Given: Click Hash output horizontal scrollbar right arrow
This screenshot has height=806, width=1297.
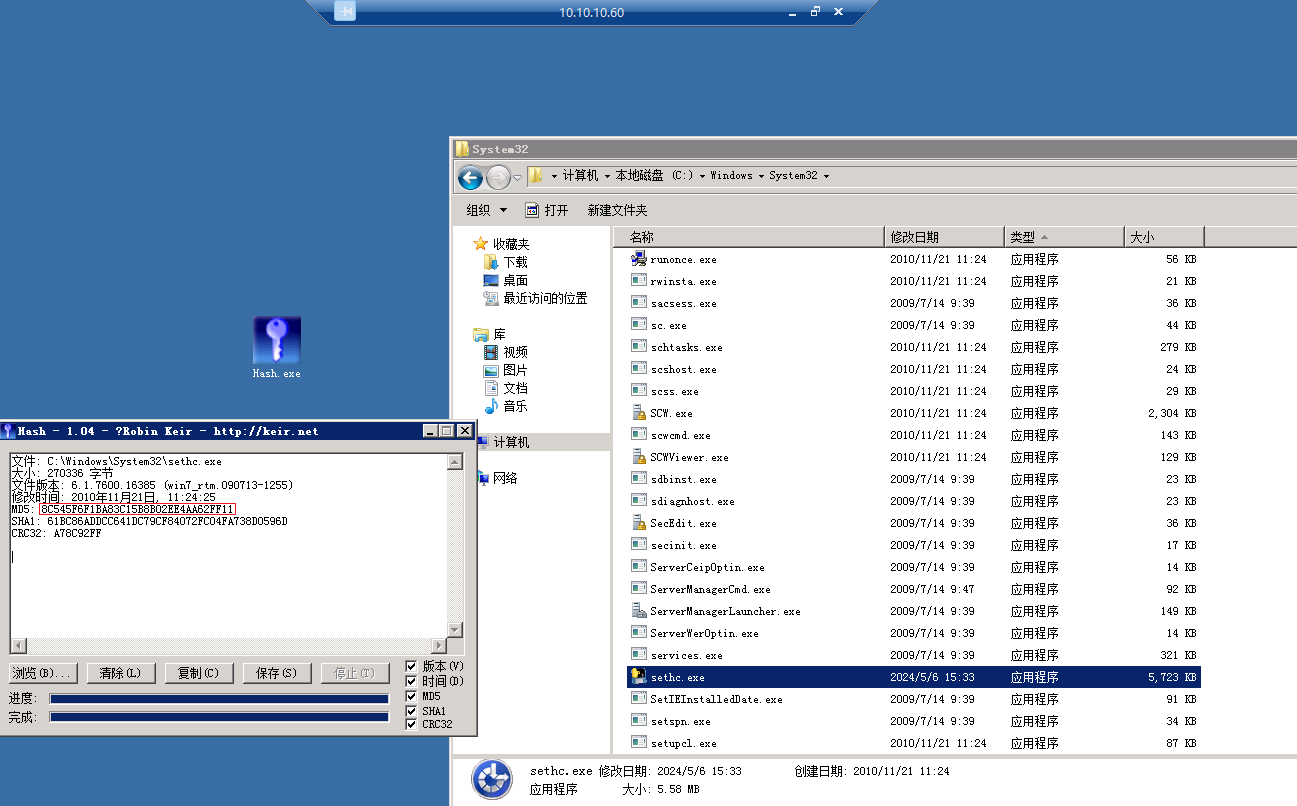Looking at the screenshot, I should coord(438,645).
